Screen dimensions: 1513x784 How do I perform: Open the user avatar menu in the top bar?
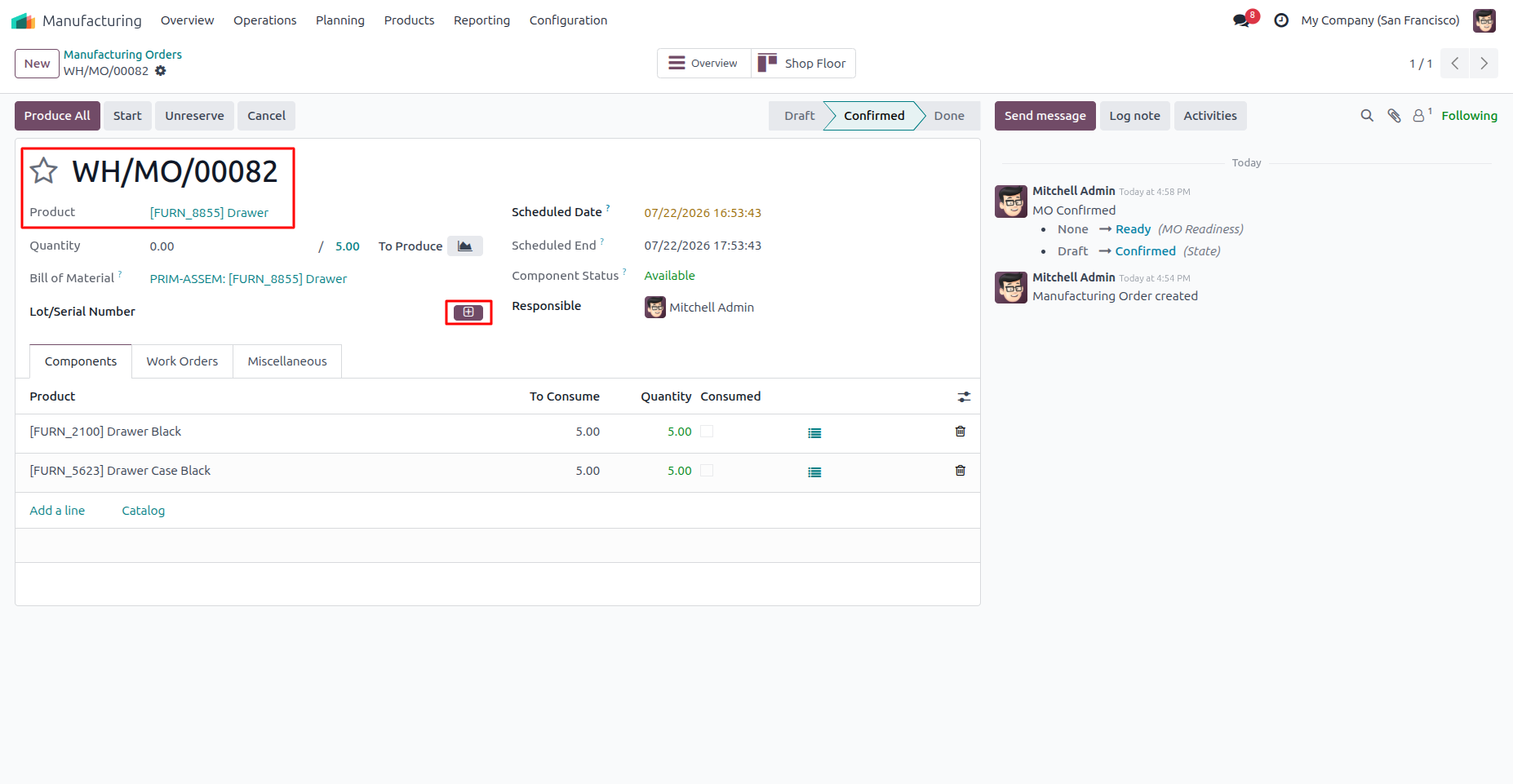pyautogui.click(x=1484, y=20)
